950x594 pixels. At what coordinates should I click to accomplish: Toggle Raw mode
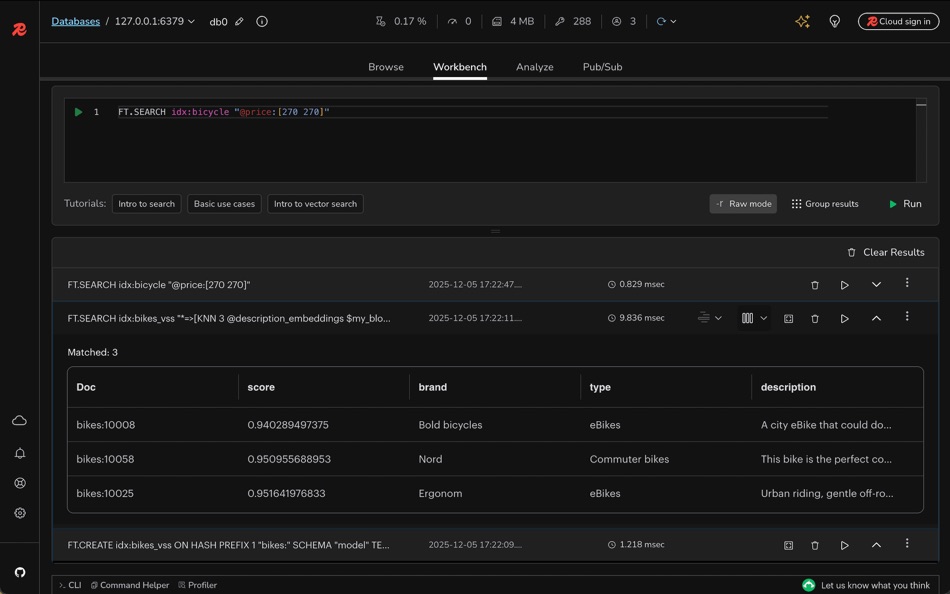[x=743, y=204]
